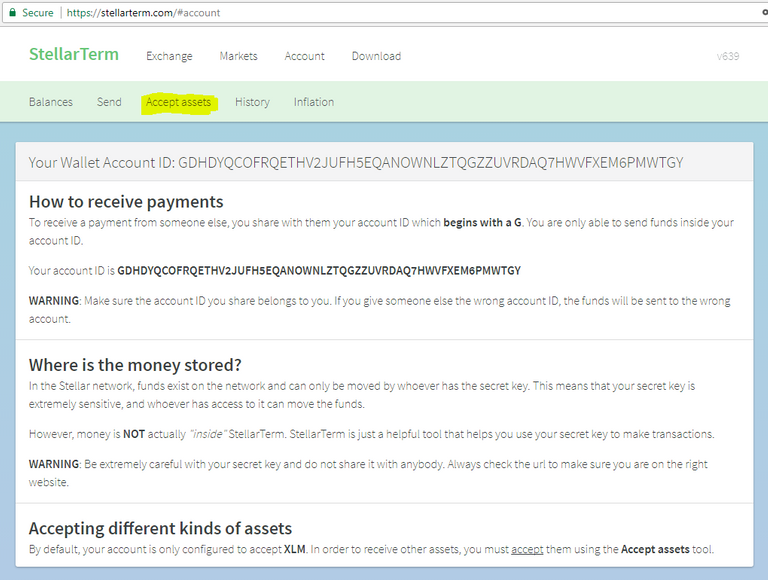Click the 'How to receive payments' heading
Viewport: 768px width, 580px height.
click(x=126, y=202)
